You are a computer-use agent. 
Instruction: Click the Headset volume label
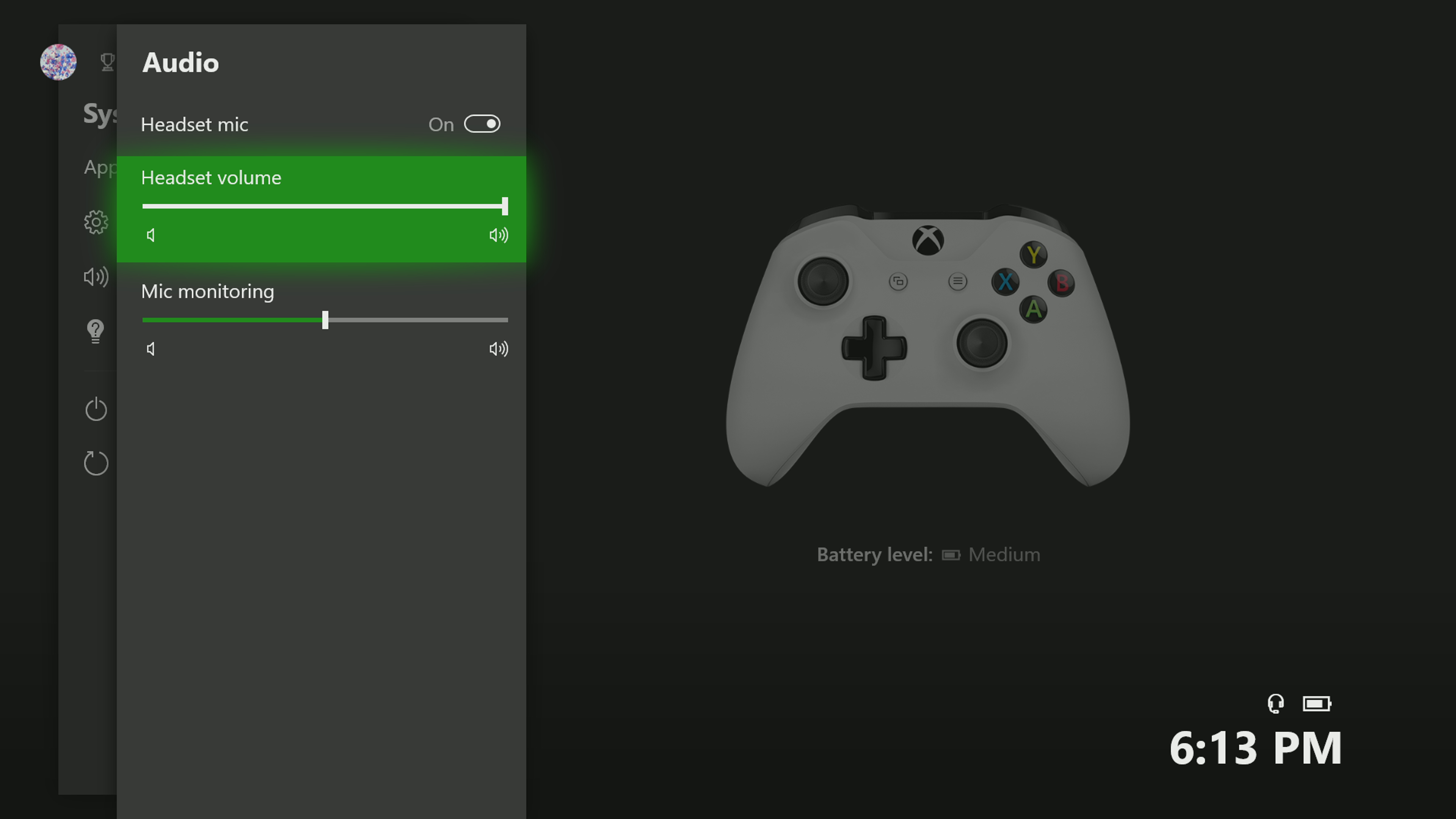(x=211, y=177)
